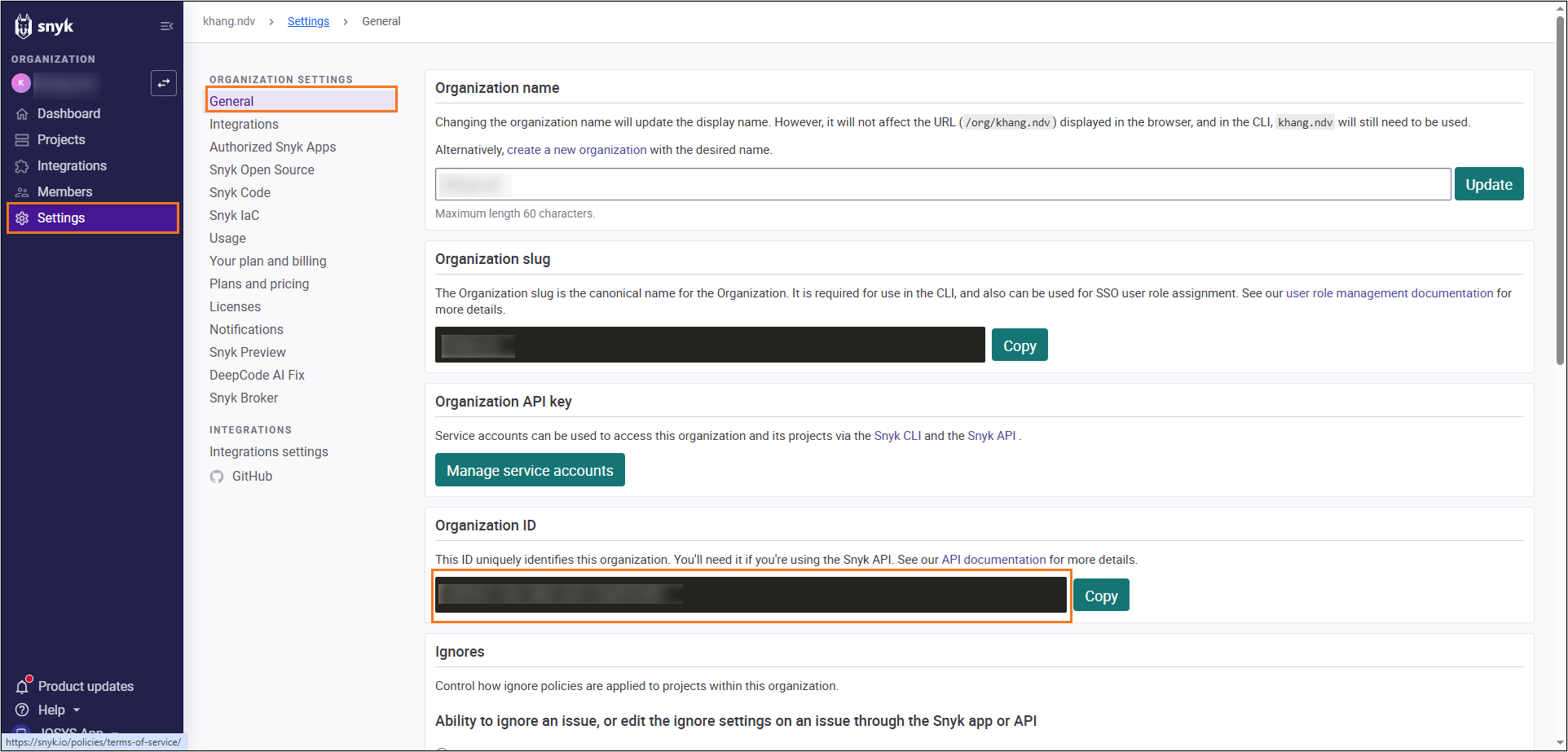Click the Ignores section heading
This screenshot has width=1568, height=752.
click(x=460, y=652)
